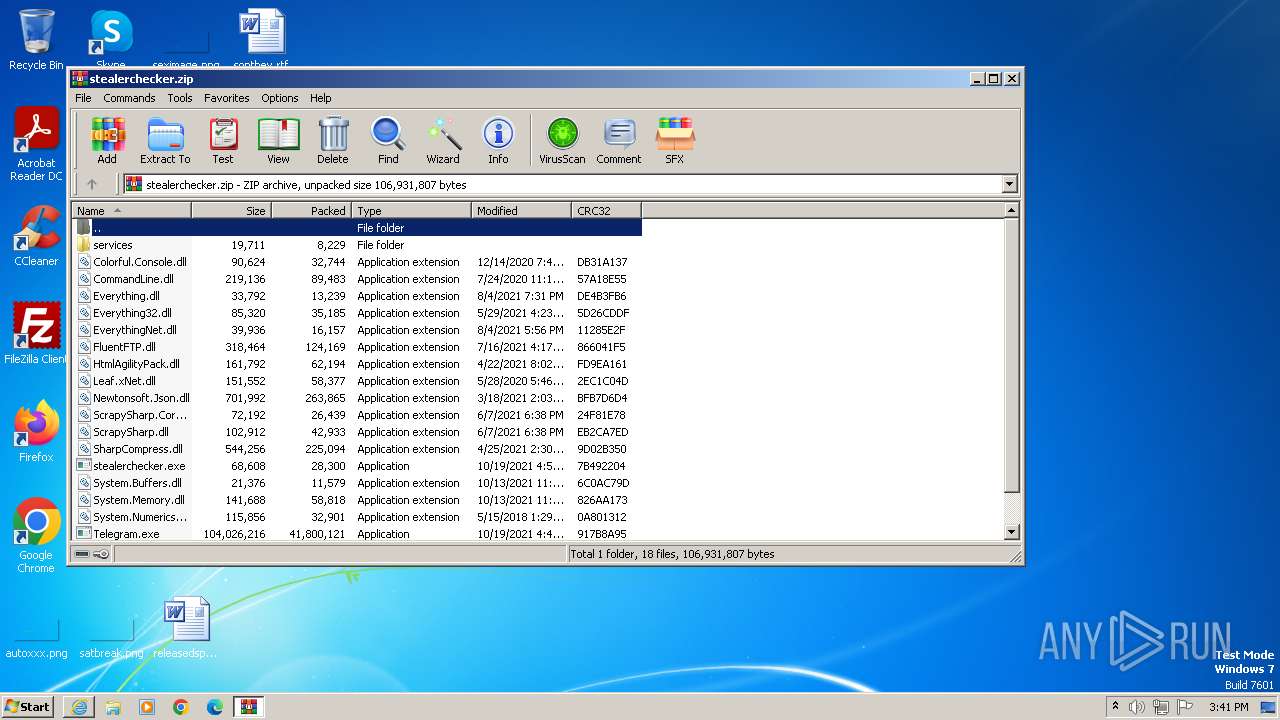Click the Test archive icon
The image size is (1280, 720).
pyautogui.click(x=222, y=140)
